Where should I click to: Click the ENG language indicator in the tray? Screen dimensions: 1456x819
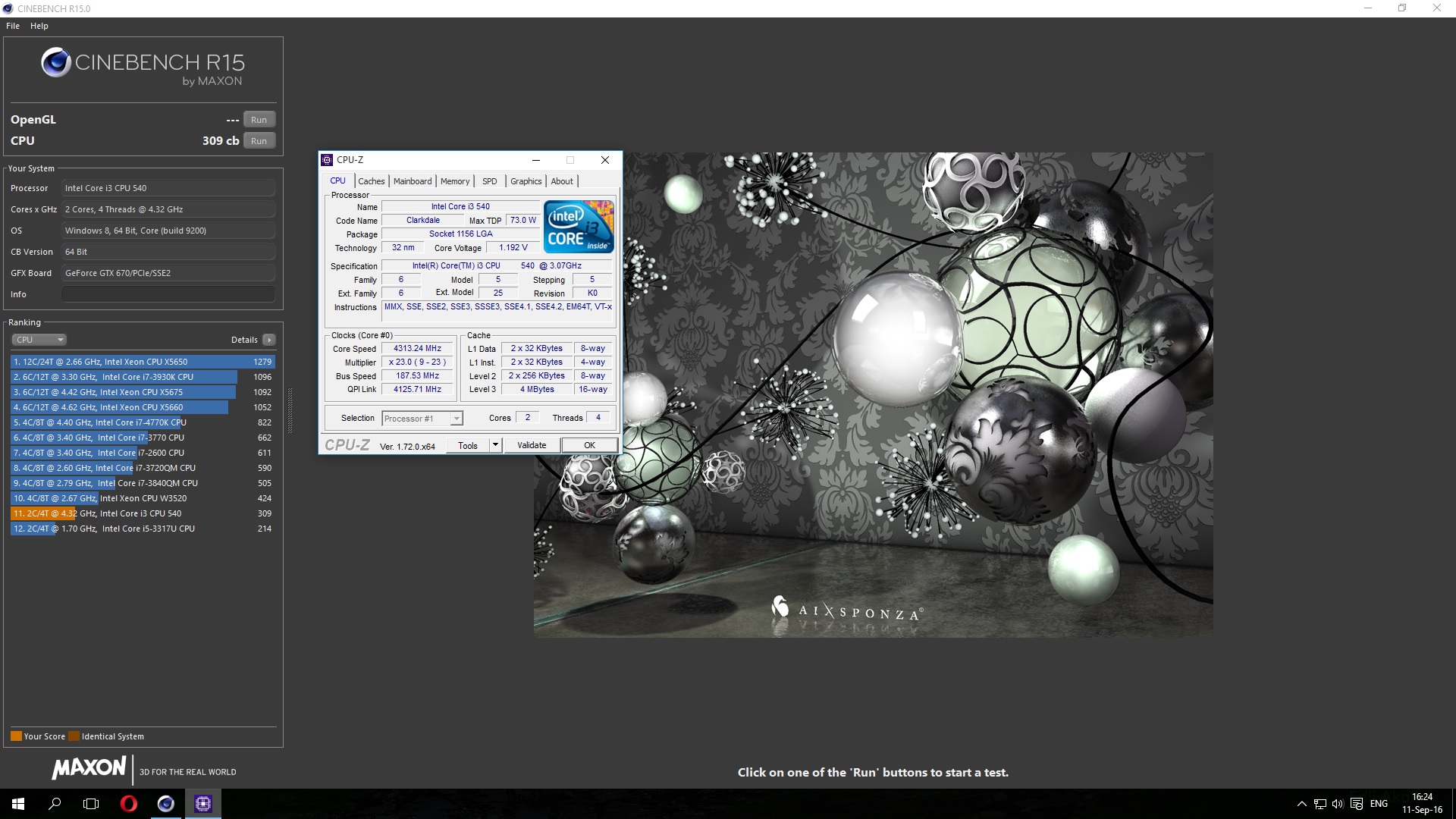(x=1377, y=803)
